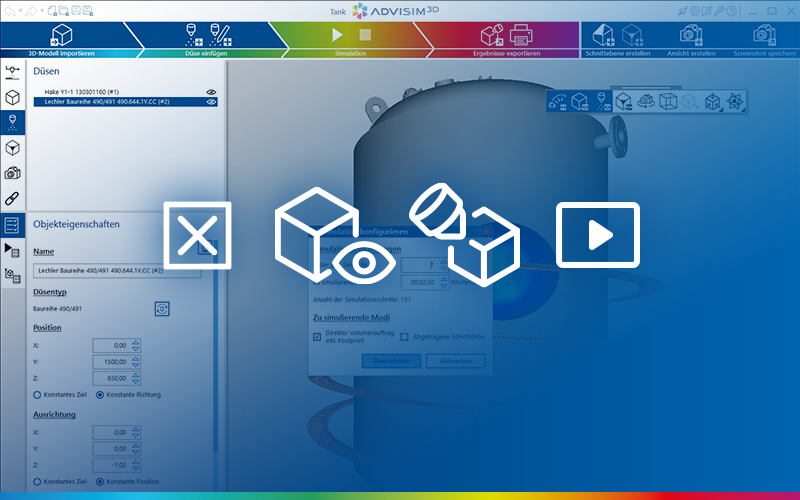Open the nozzles panel in the sidebar
800x500 pixels.
point(12,123)
